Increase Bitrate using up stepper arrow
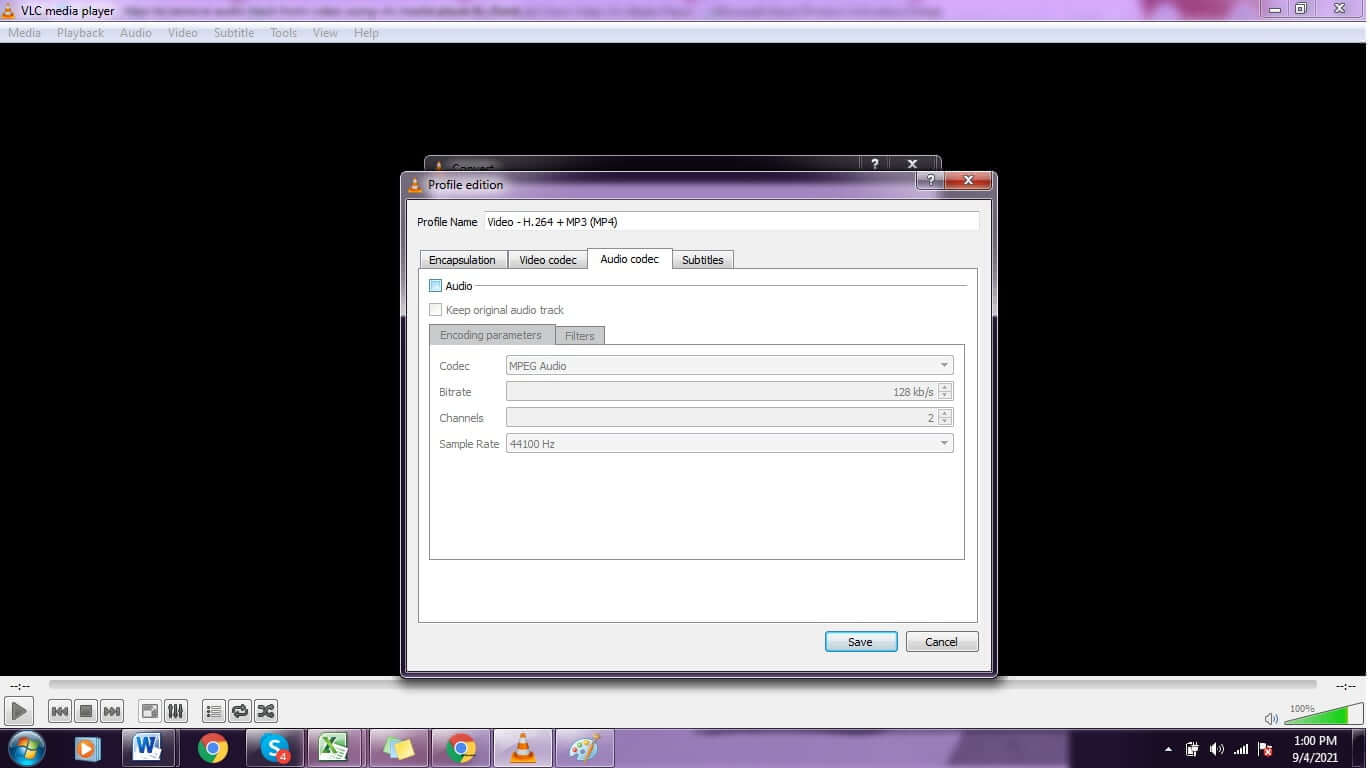1370x768 pixels. (945, 387)
